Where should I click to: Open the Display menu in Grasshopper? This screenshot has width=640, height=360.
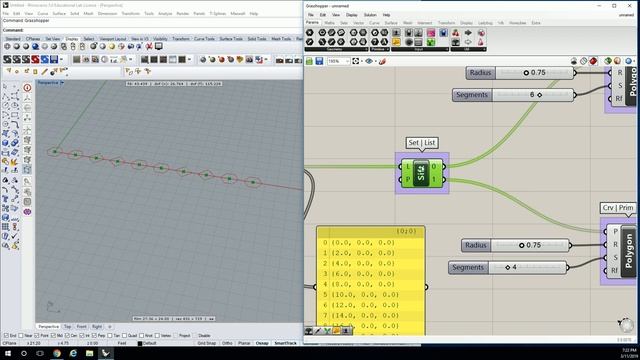(x=351, y=15)
